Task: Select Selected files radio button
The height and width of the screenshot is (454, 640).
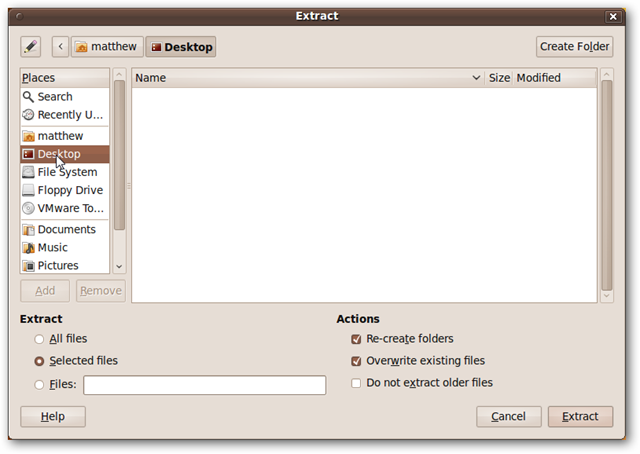Action: click(39, 361)
